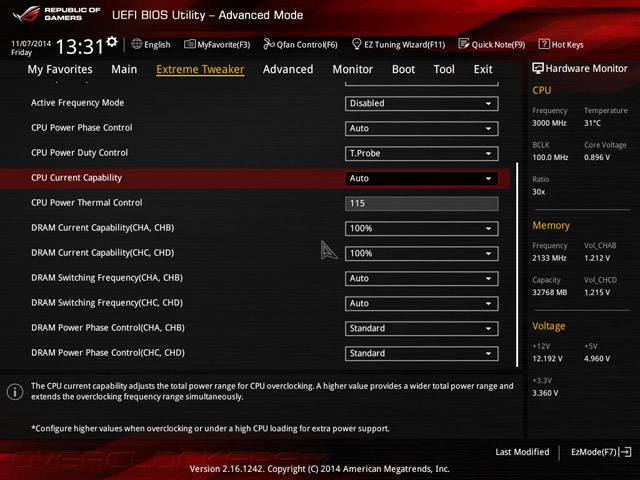Click the memory frequency 2133 MHz value
This screenshot has width=640, height=480.
pos(549,258)
